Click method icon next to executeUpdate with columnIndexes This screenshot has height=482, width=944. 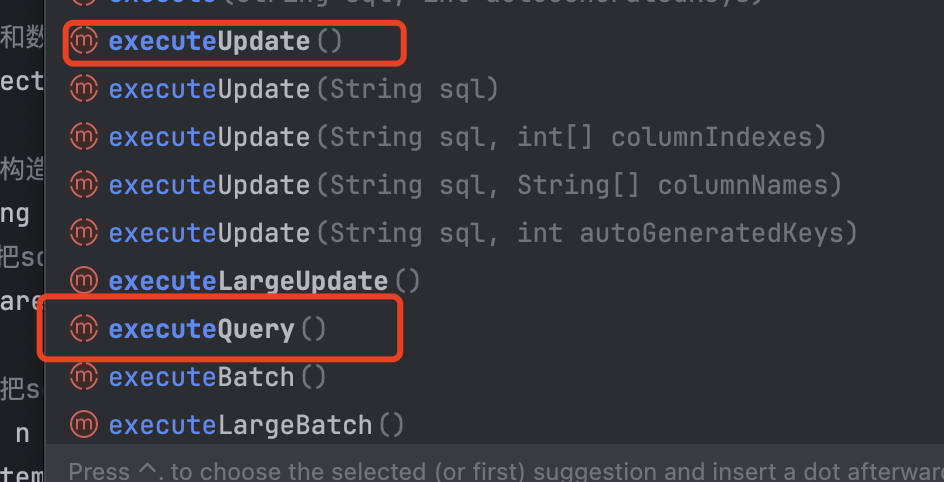(84, 137)
